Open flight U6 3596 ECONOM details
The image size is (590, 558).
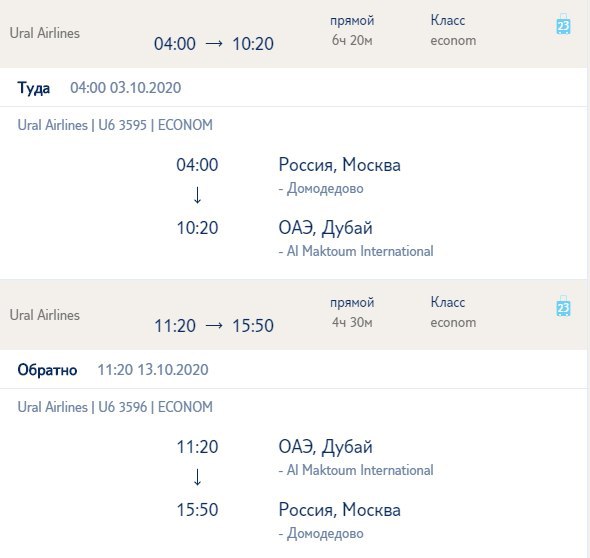coord(115,407)
